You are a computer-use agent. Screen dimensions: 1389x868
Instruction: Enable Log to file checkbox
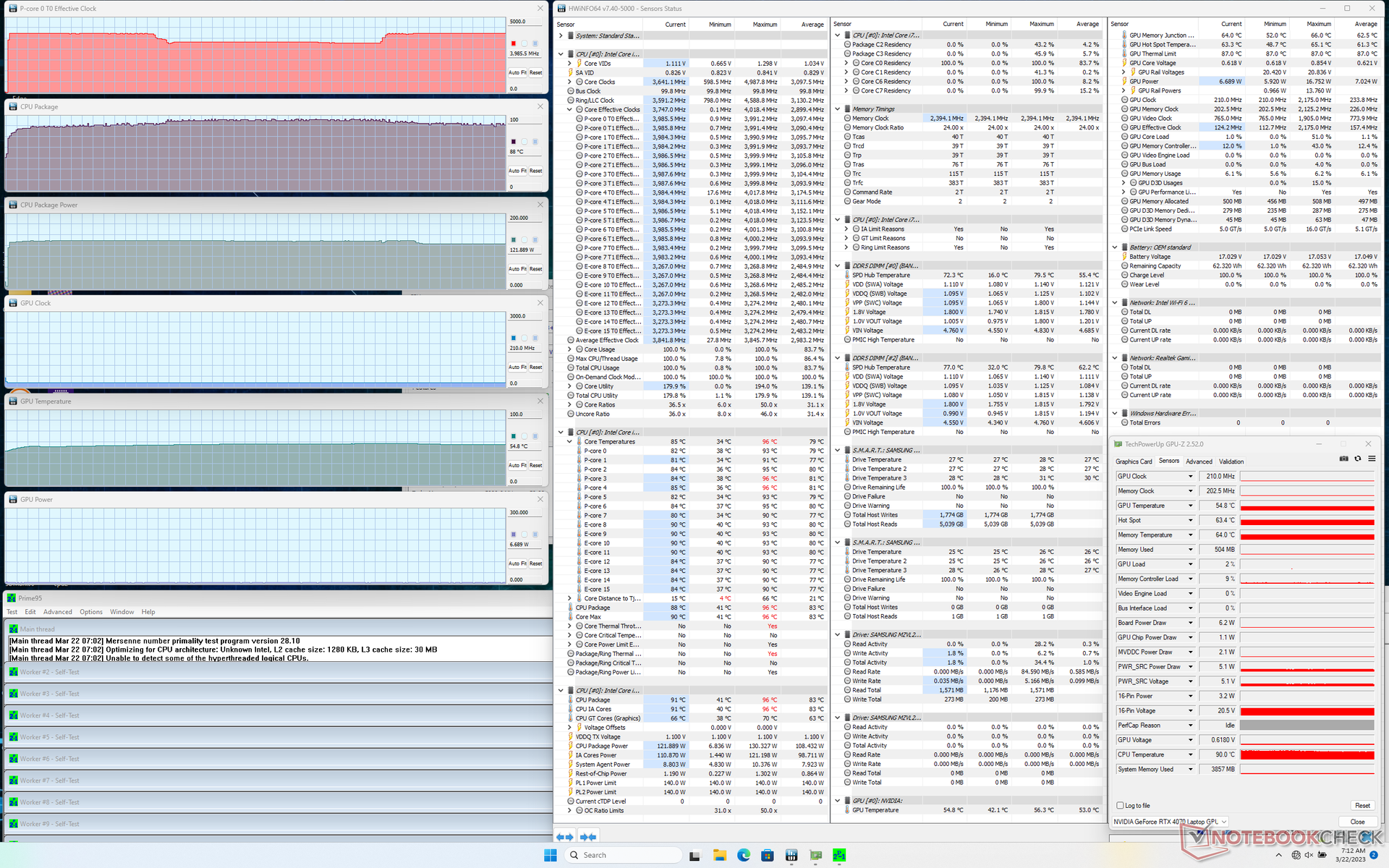tap(1121, 805)
